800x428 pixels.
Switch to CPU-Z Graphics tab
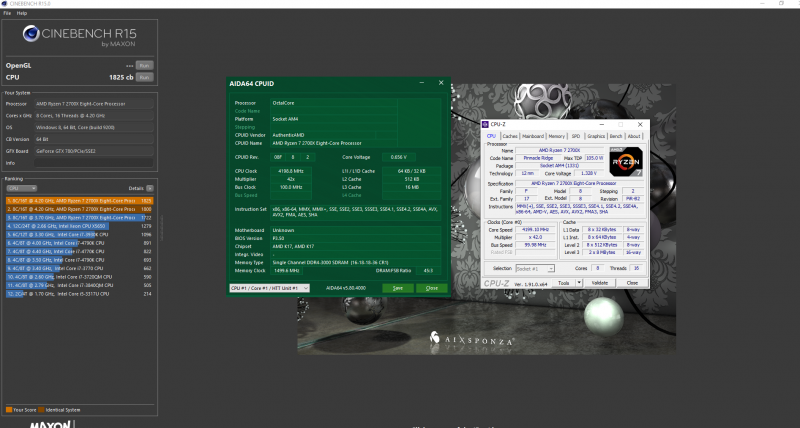tap(595, 136)
